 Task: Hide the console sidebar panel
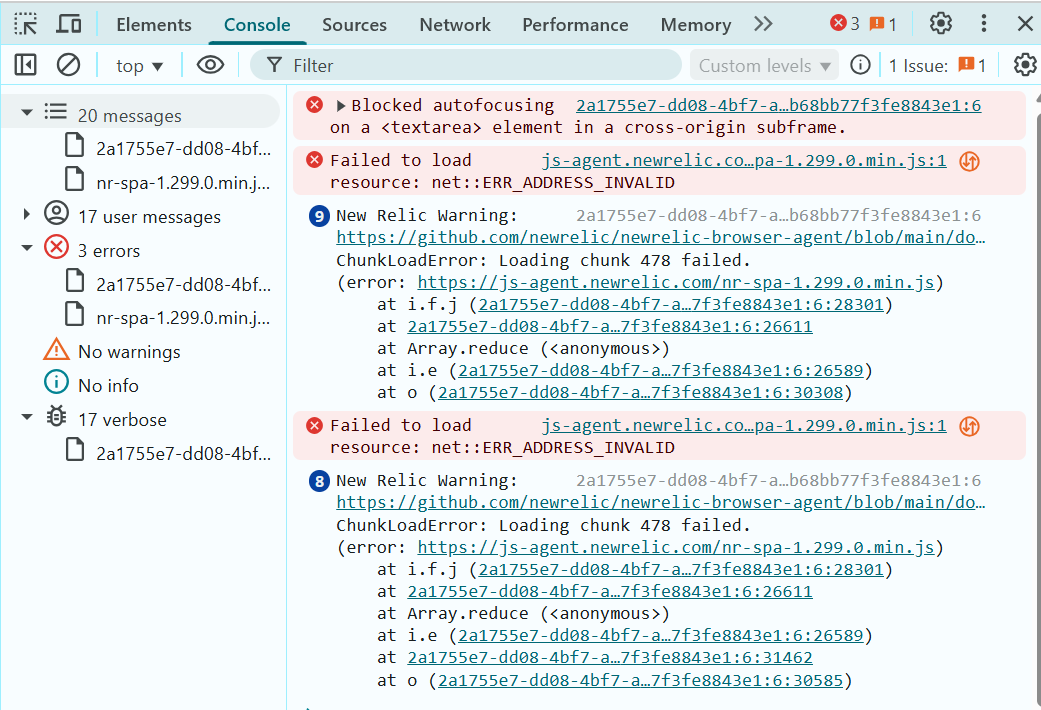(x=26, y=65)
